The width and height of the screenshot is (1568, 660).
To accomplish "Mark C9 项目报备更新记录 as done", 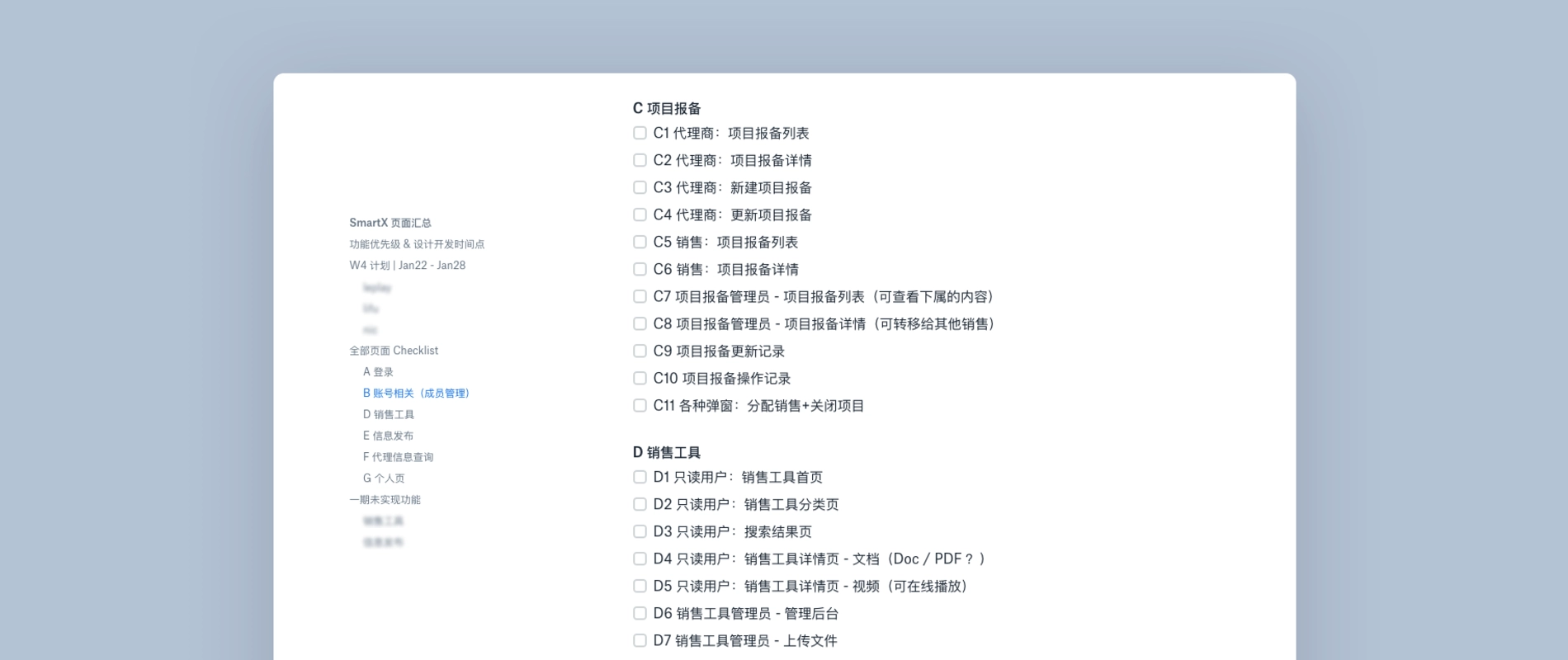I will tap(640, 351).
